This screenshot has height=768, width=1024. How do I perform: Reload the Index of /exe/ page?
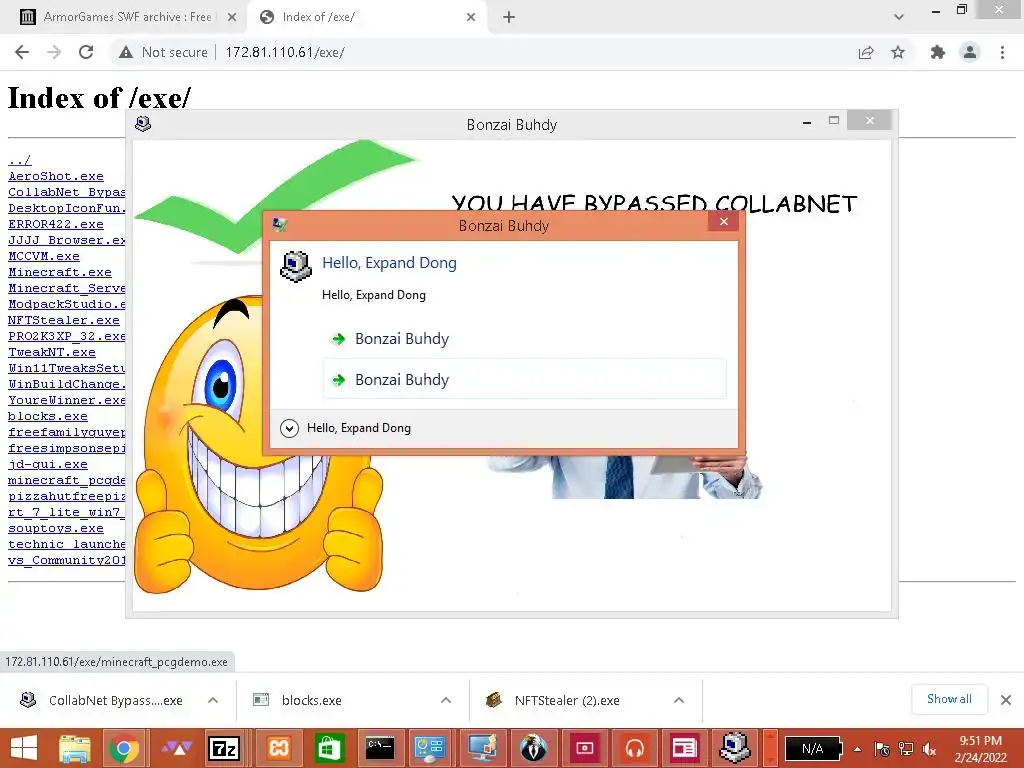coord(86,52)
